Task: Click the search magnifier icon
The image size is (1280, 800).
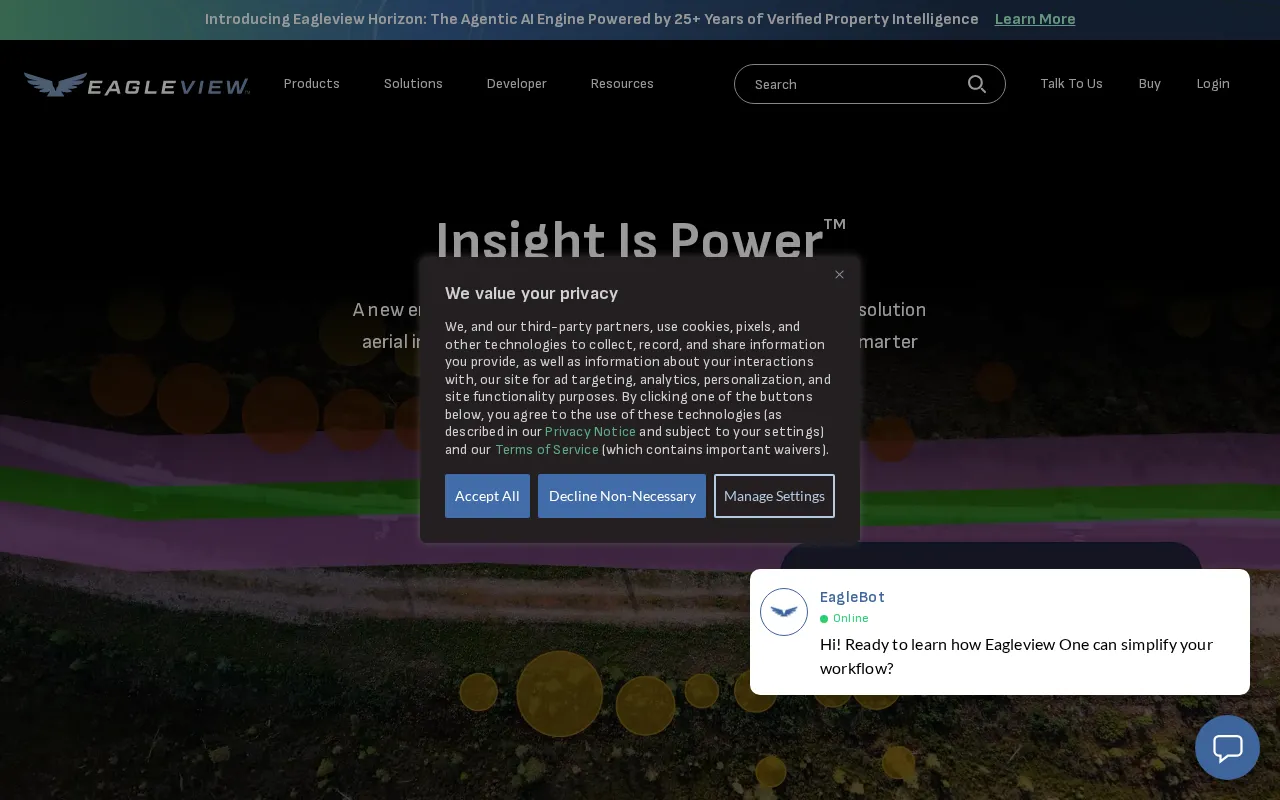Action: pos(977,84)
